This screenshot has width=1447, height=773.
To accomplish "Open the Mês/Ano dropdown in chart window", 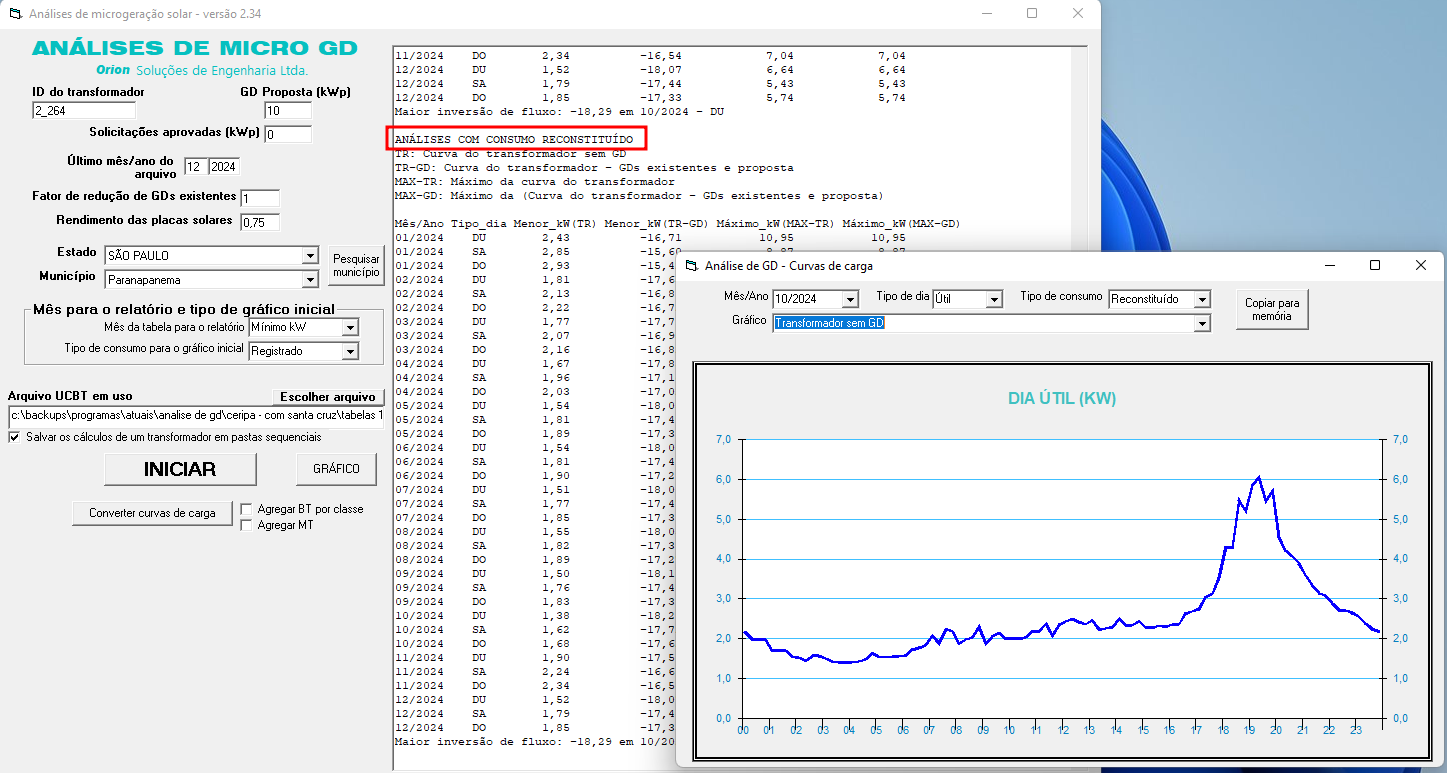I will coord(850,299).
